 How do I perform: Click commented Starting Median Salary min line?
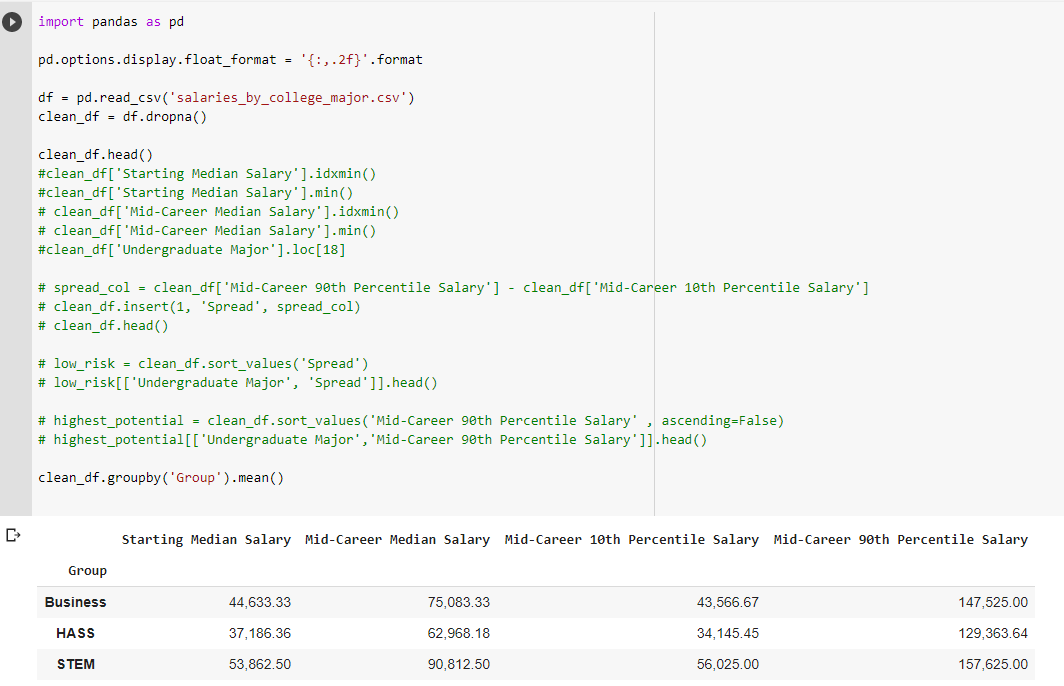click(x=195, y=193)
